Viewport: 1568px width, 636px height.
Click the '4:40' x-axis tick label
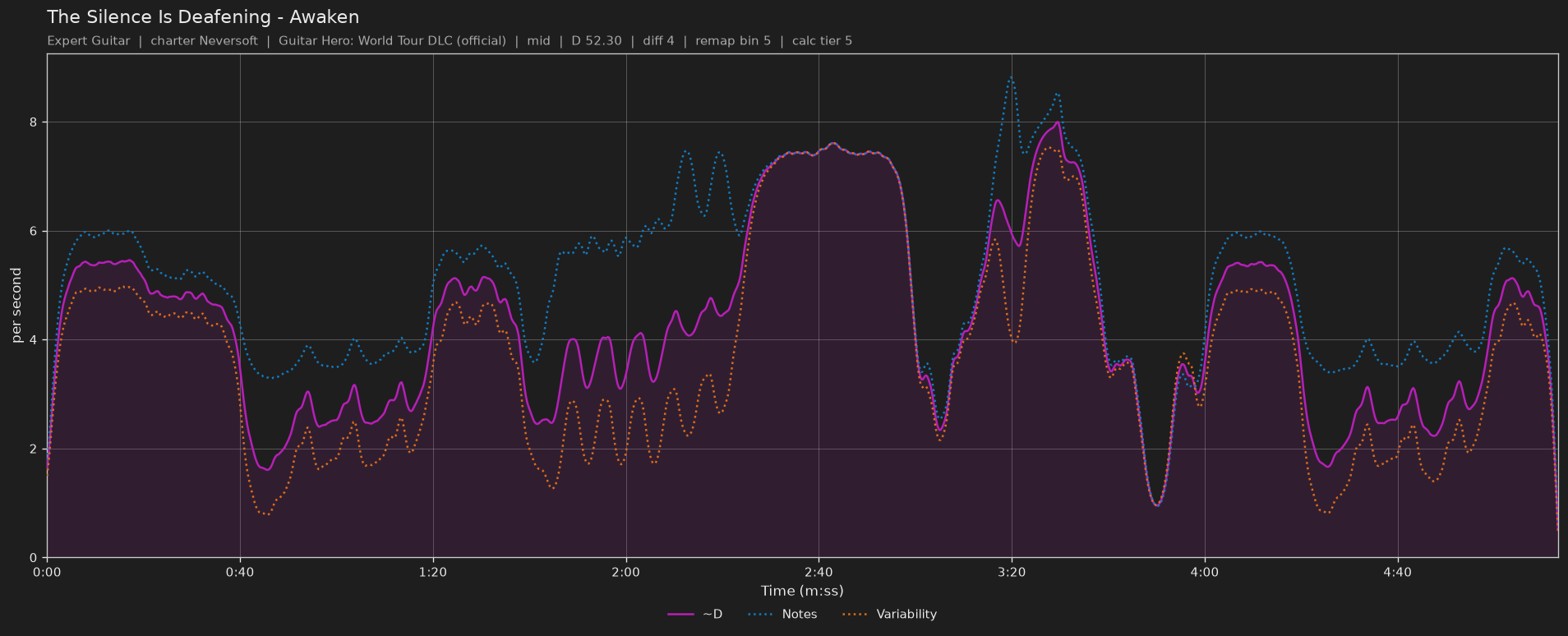point(1398,572)
